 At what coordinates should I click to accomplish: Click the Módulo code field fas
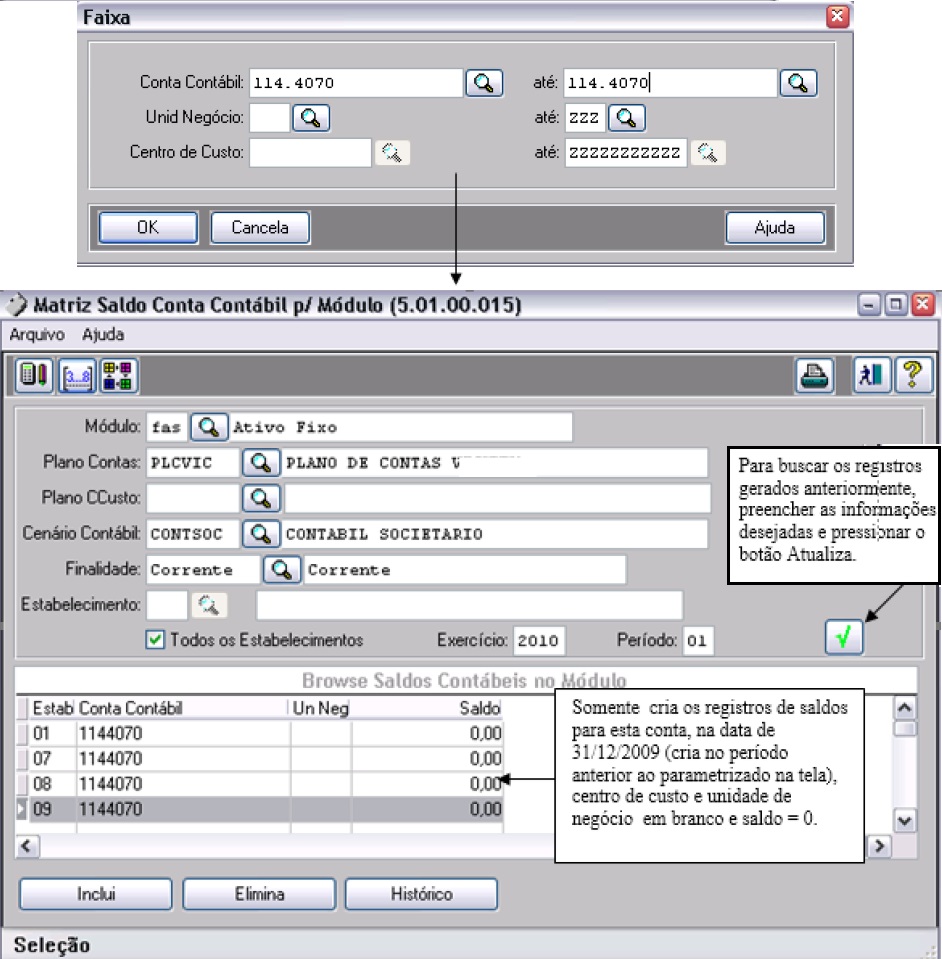point(166,427)
